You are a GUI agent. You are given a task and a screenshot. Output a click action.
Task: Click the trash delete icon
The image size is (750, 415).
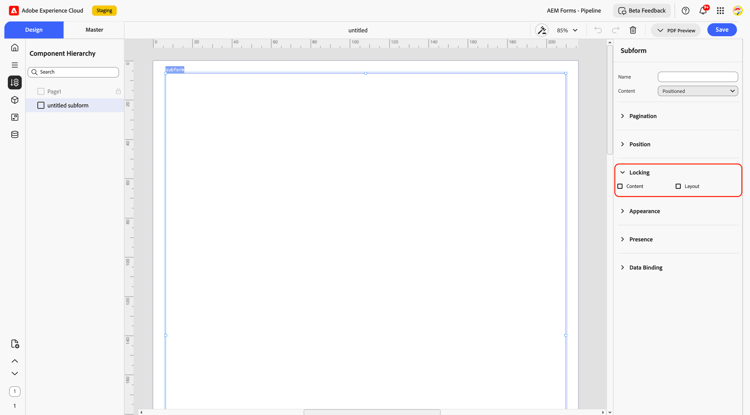pos(633,30)
